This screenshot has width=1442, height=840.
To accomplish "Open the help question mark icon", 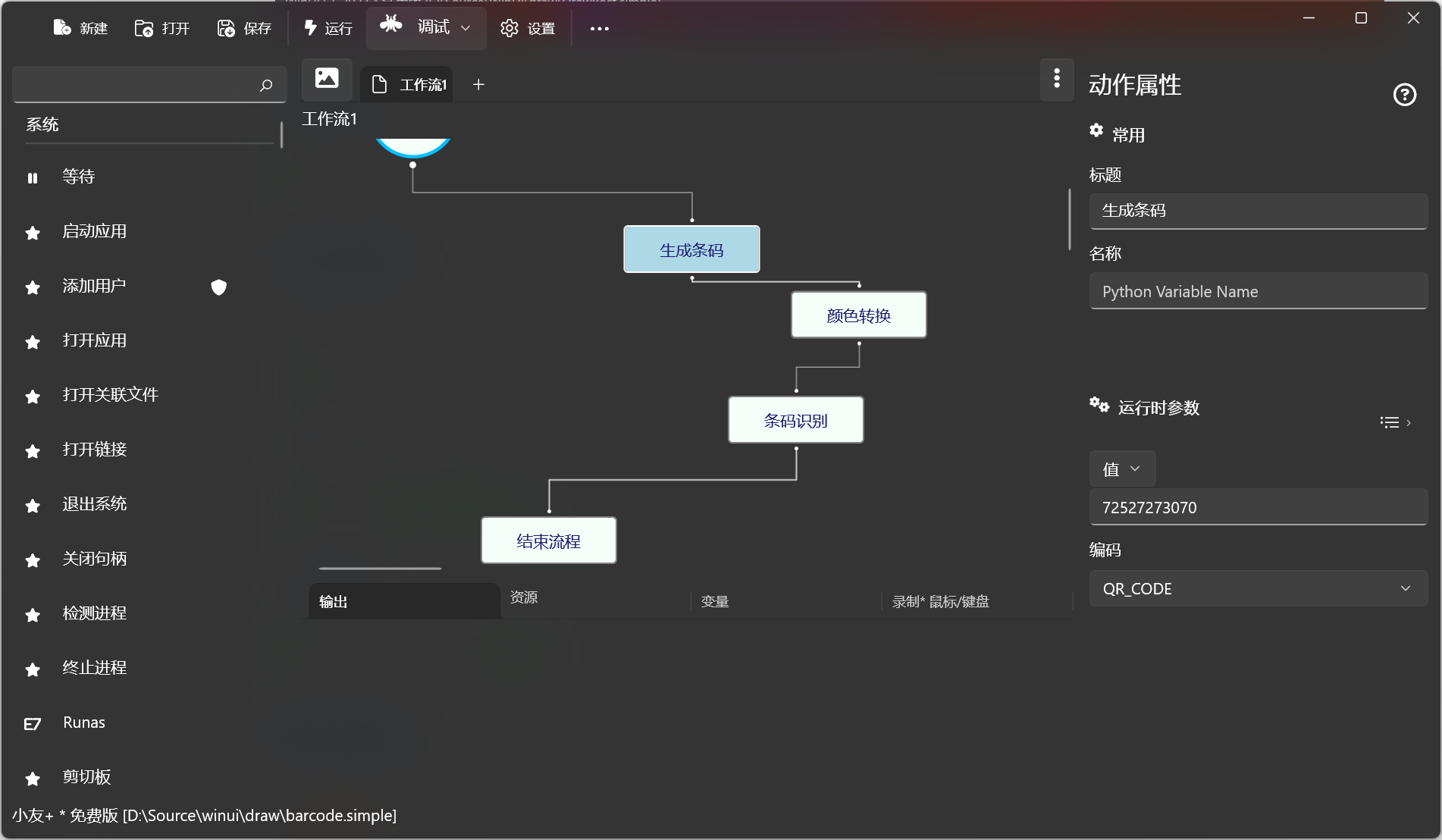I will [x=1404, y=95].
